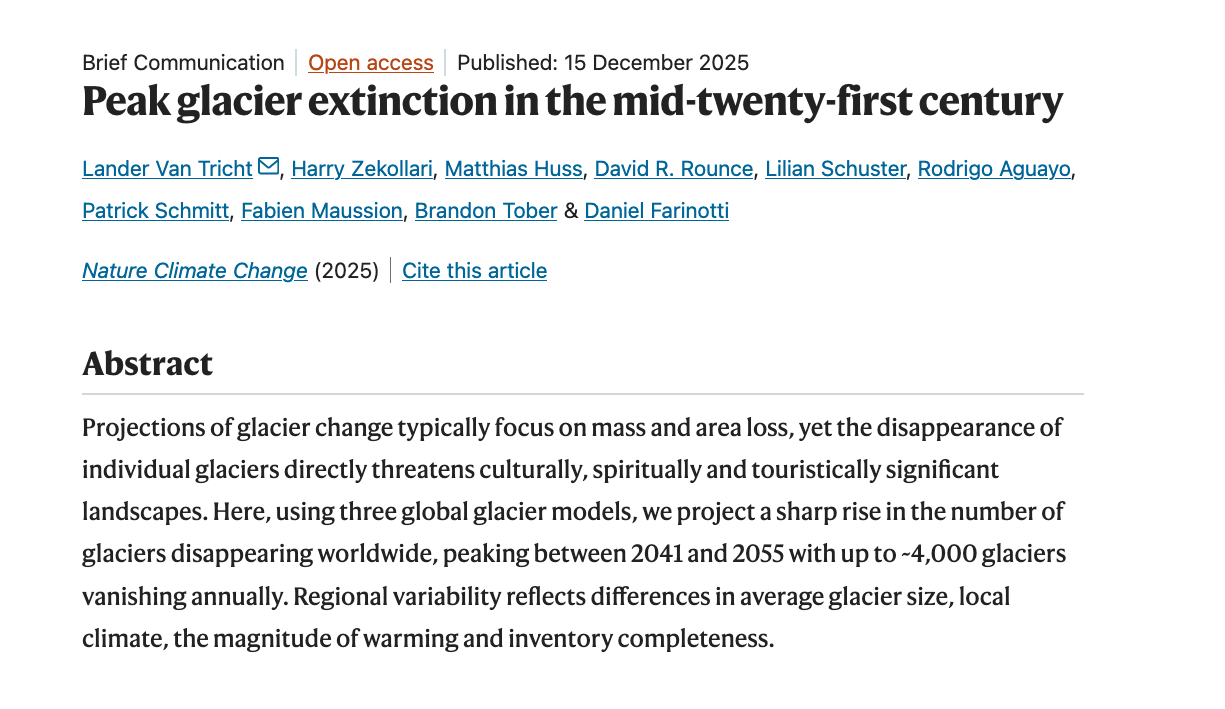
Task: Click the envelope icon beside Lander Van Tricht
Action: coord(268,167)
